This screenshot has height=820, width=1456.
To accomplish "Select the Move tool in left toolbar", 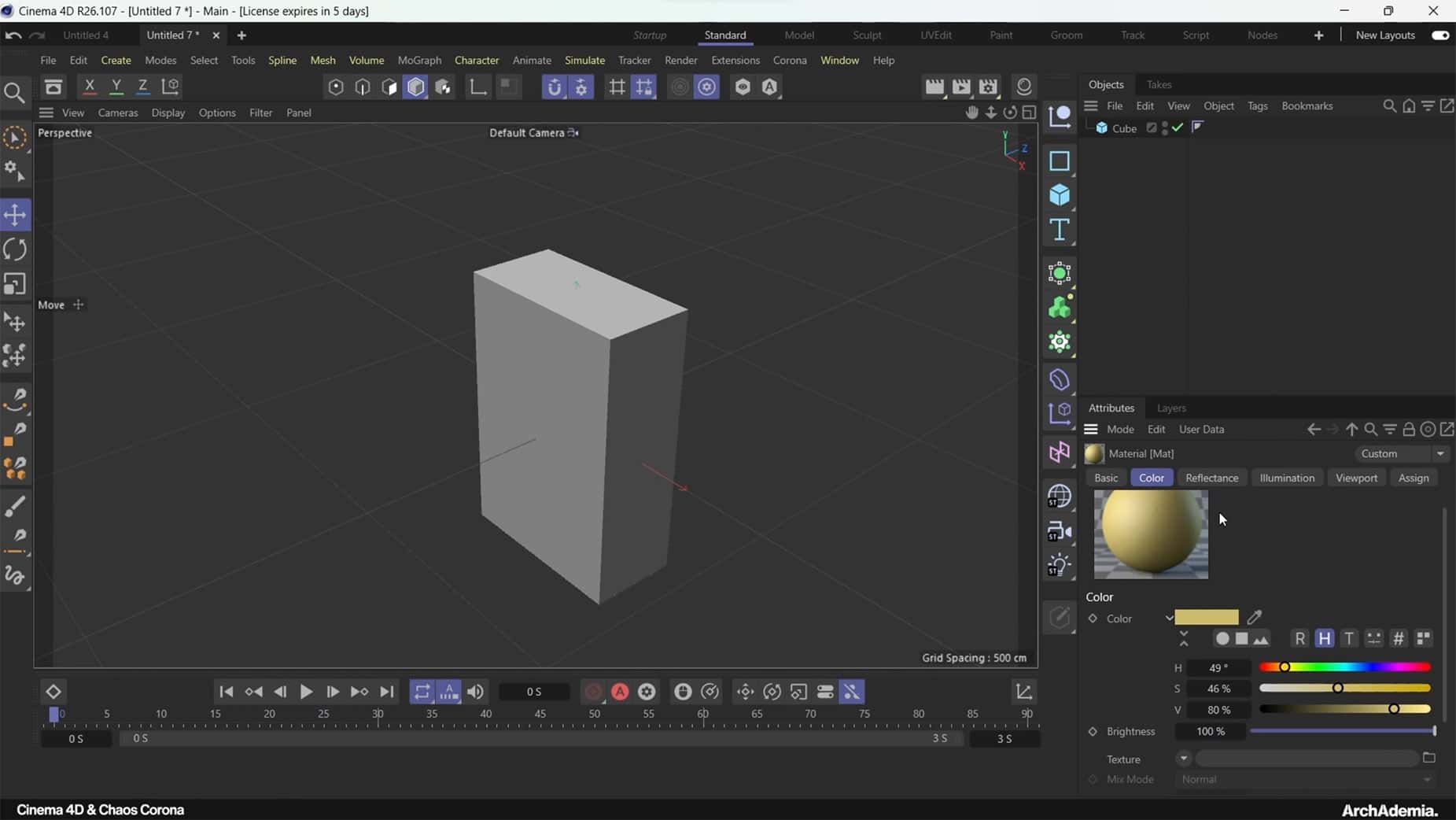I will 15,214.
